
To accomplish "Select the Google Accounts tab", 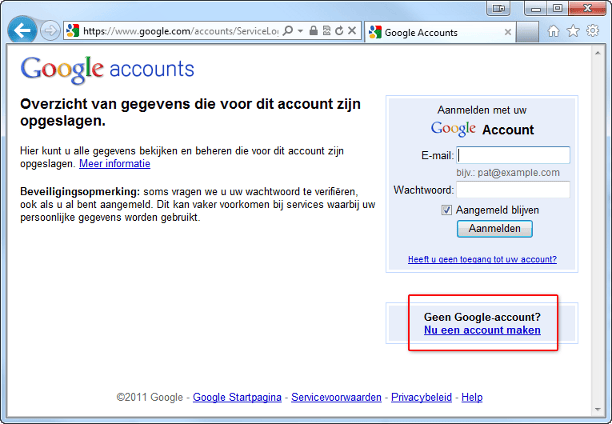I will click(440, 32).
